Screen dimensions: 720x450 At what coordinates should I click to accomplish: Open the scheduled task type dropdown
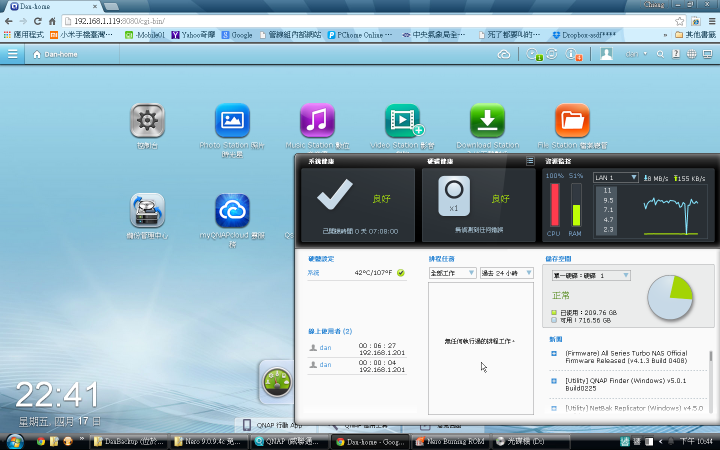452,273
